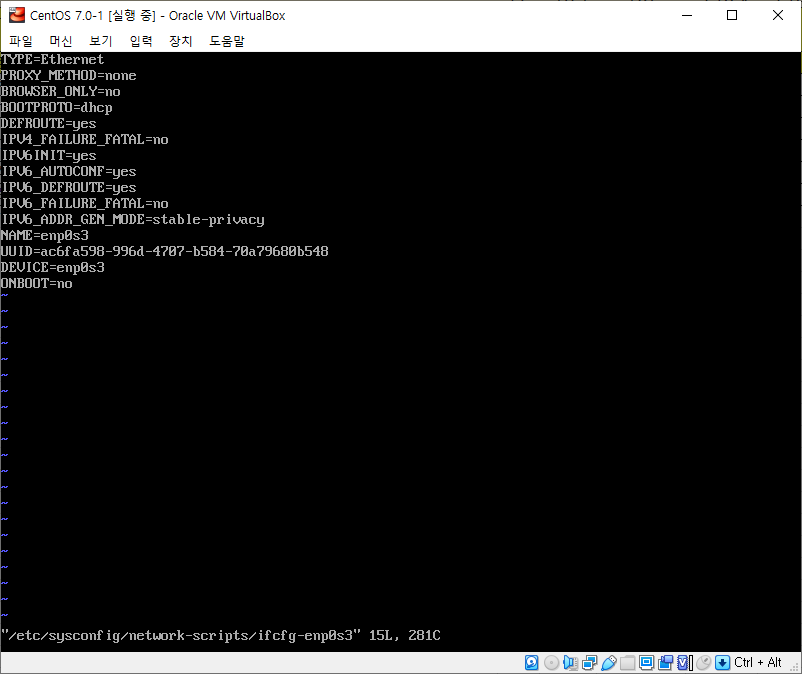Screen dimensions: 802x674
Task: Click the keyboard capture arrow icon
Action: (722, 663)
